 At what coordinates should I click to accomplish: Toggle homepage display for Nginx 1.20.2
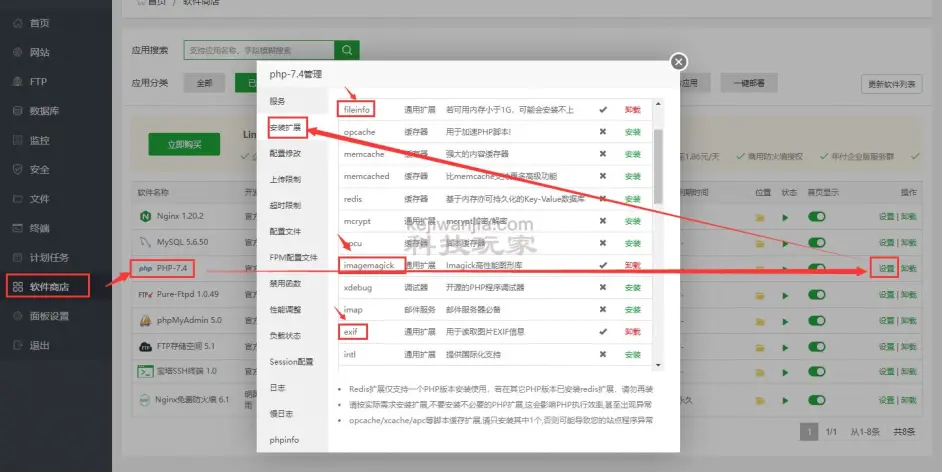[x=816, y=216]
